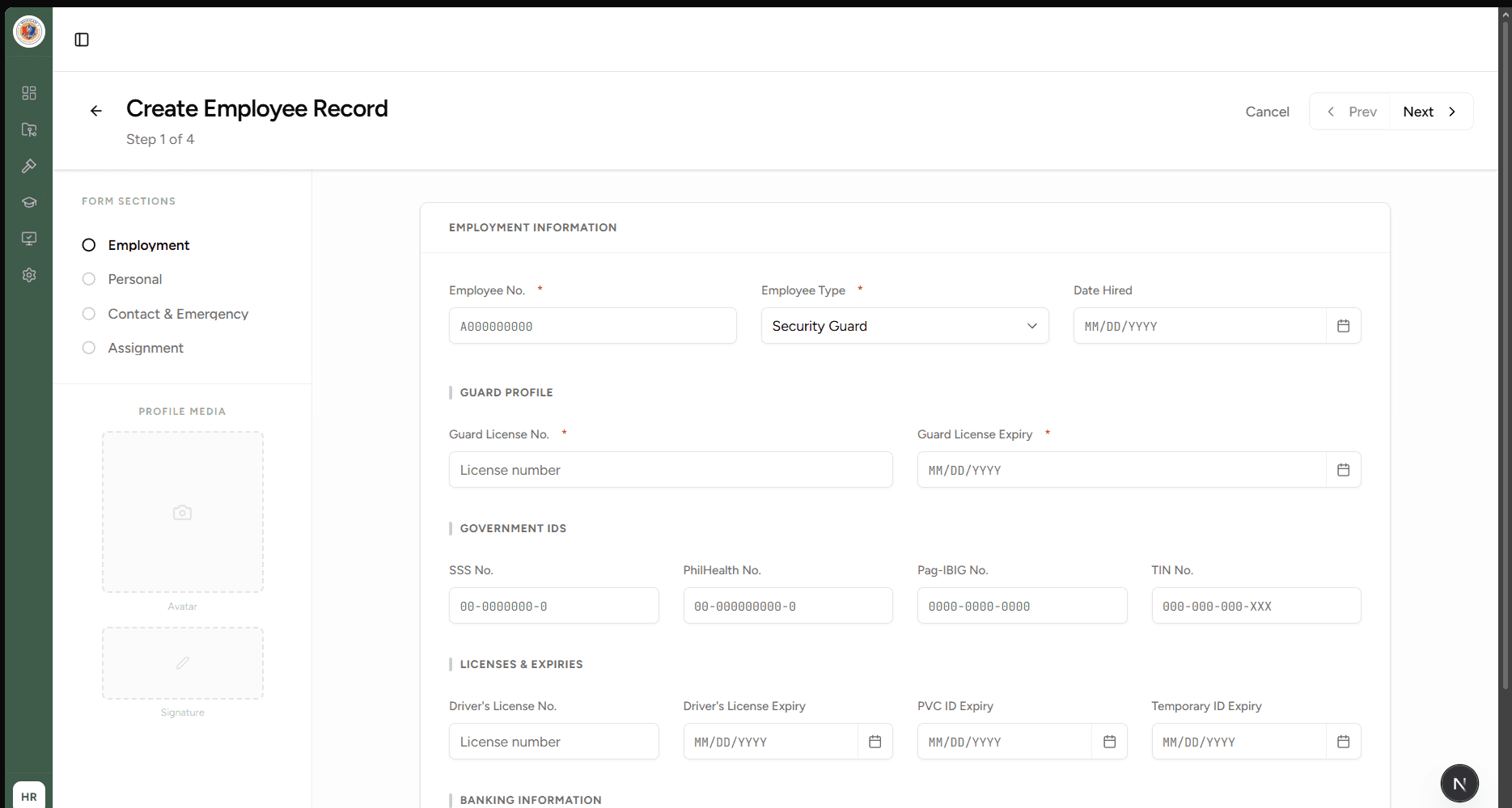1512x808 pixels.
Task: Click the pencil icon in Signature box
Action: tap(183, 663)
